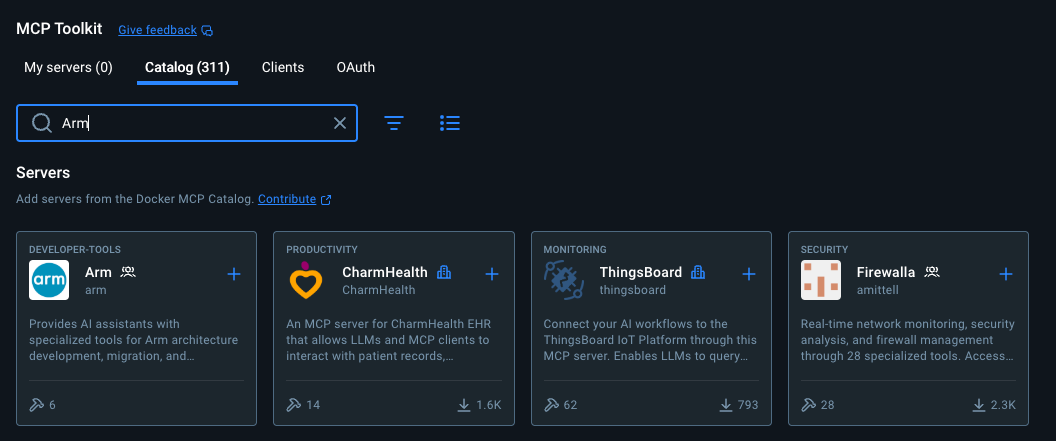Click the ThingsBoard gear logo
The width and height of the screenshot is (1056, 441).
coord(563,280)
